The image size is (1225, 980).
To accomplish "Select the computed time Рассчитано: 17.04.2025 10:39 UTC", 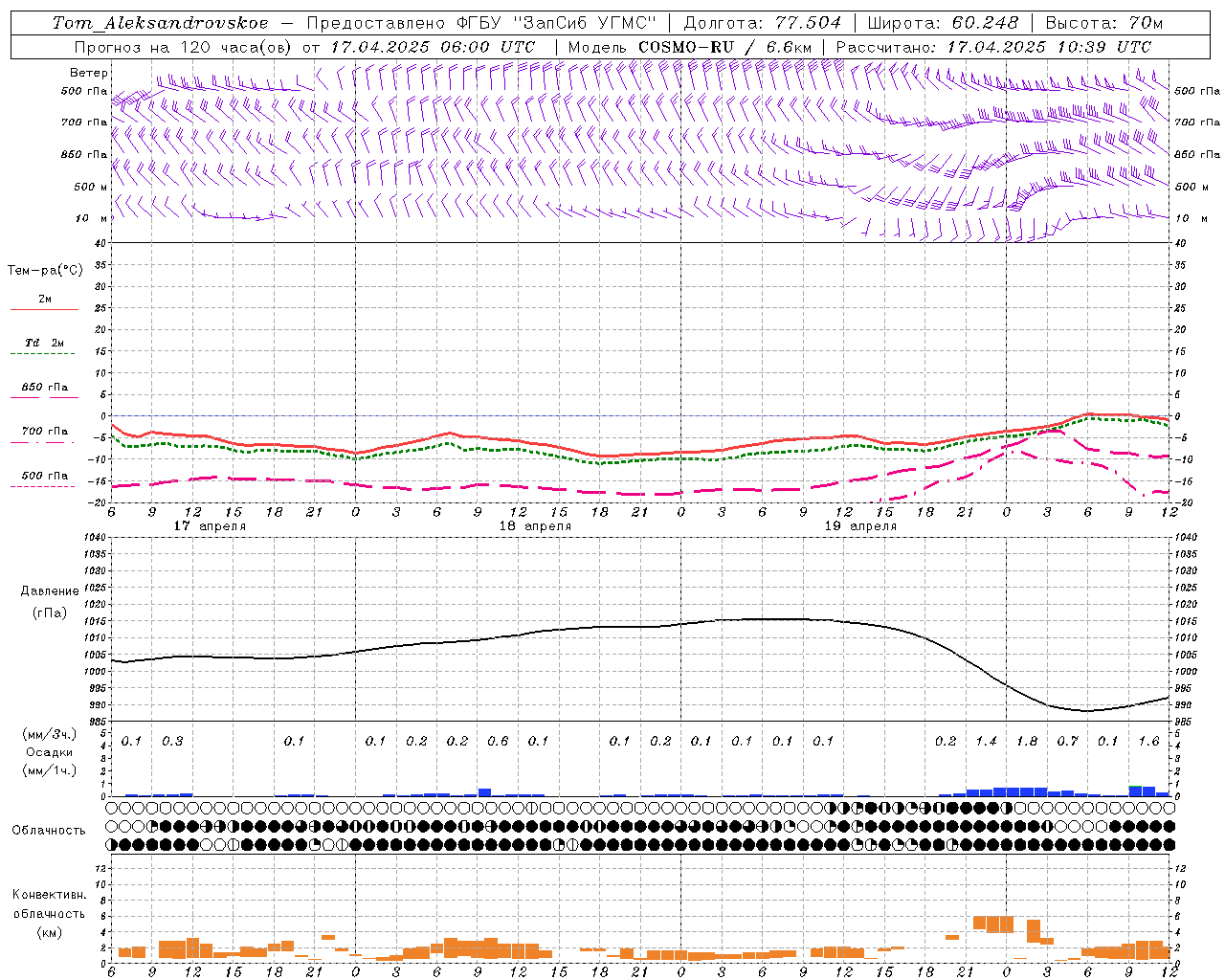I will 992,47.
